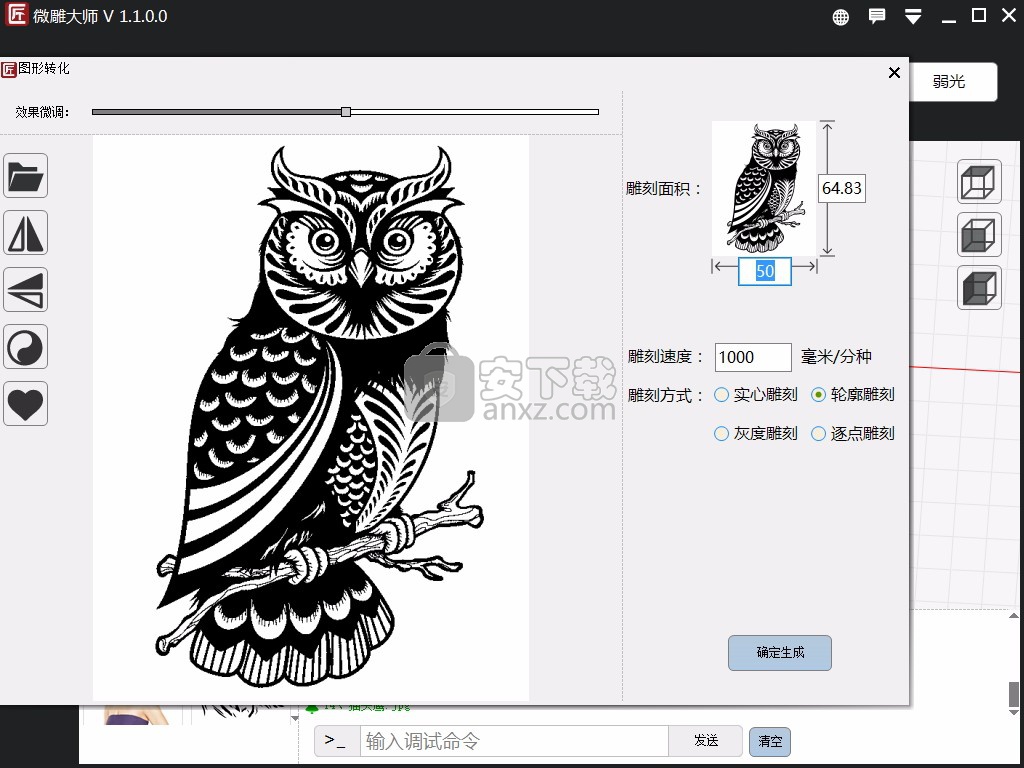Adjust the 效果微调 slider handle
Viewport: 1024px width, 768px height.
(x=346, y=112)
